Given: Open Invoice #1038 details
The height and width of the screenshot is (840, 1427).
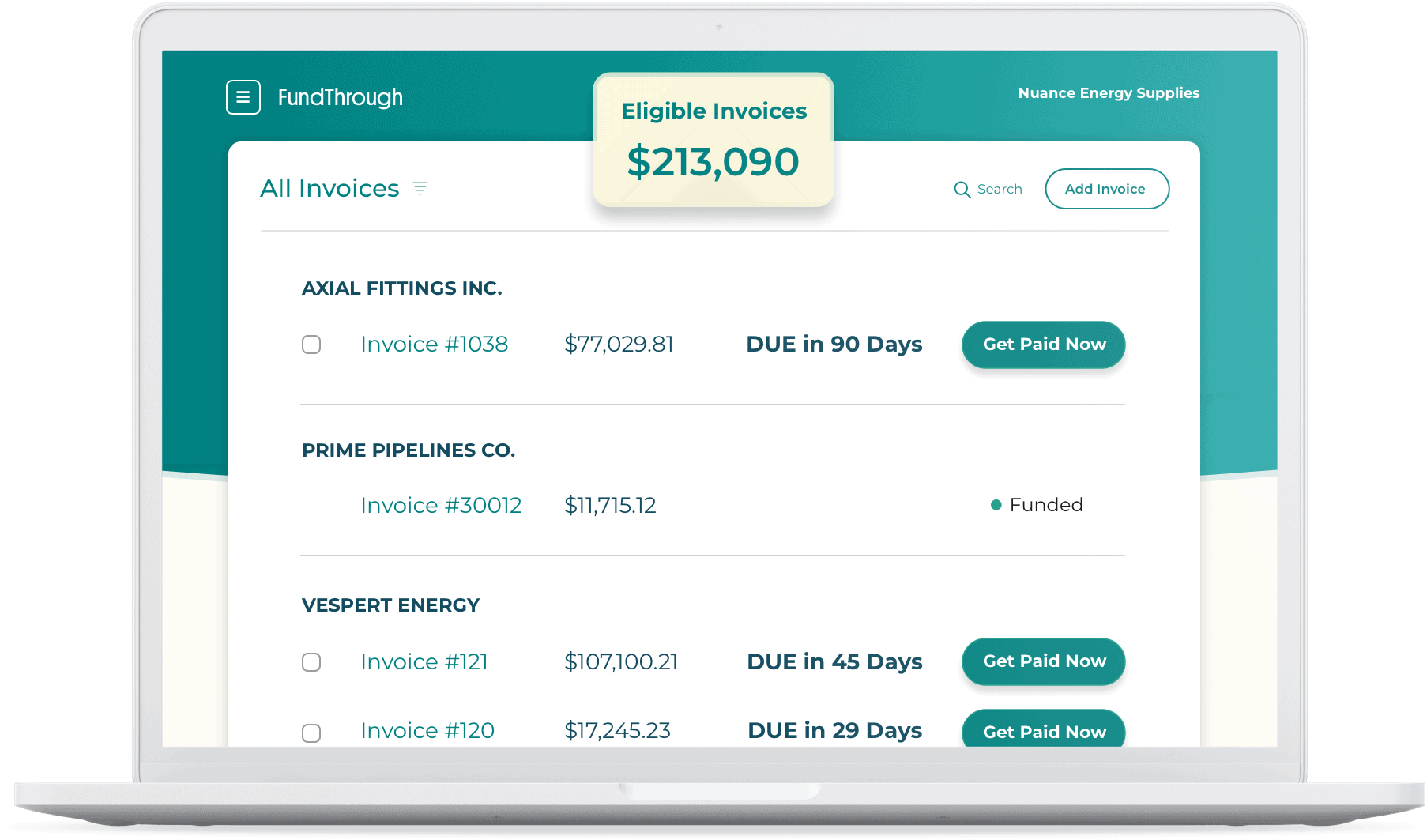Looking at the screenshot, I should click(x=435, y=345).
